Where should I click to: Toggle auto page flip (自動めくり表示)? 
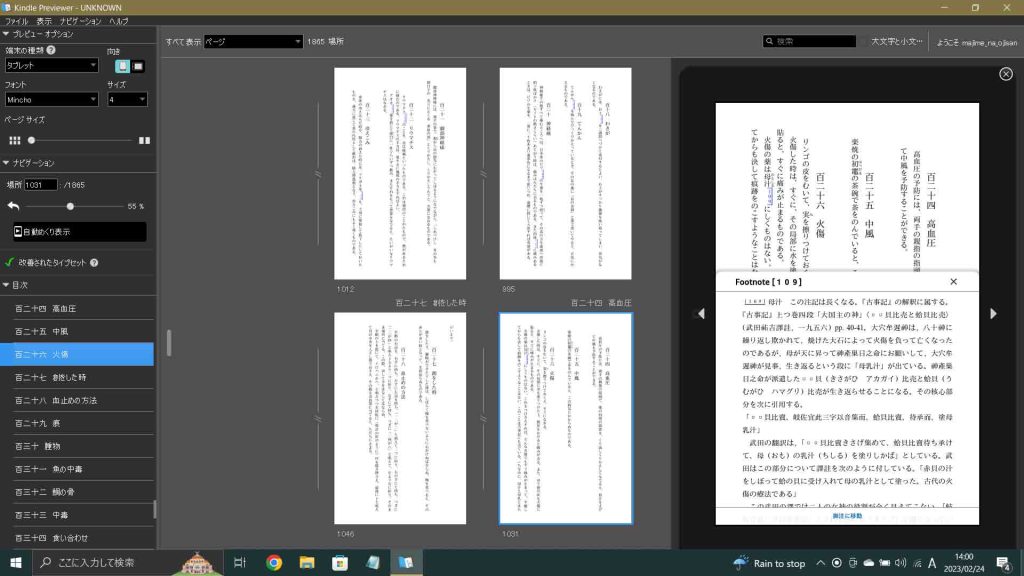click(x=79, y=232)
